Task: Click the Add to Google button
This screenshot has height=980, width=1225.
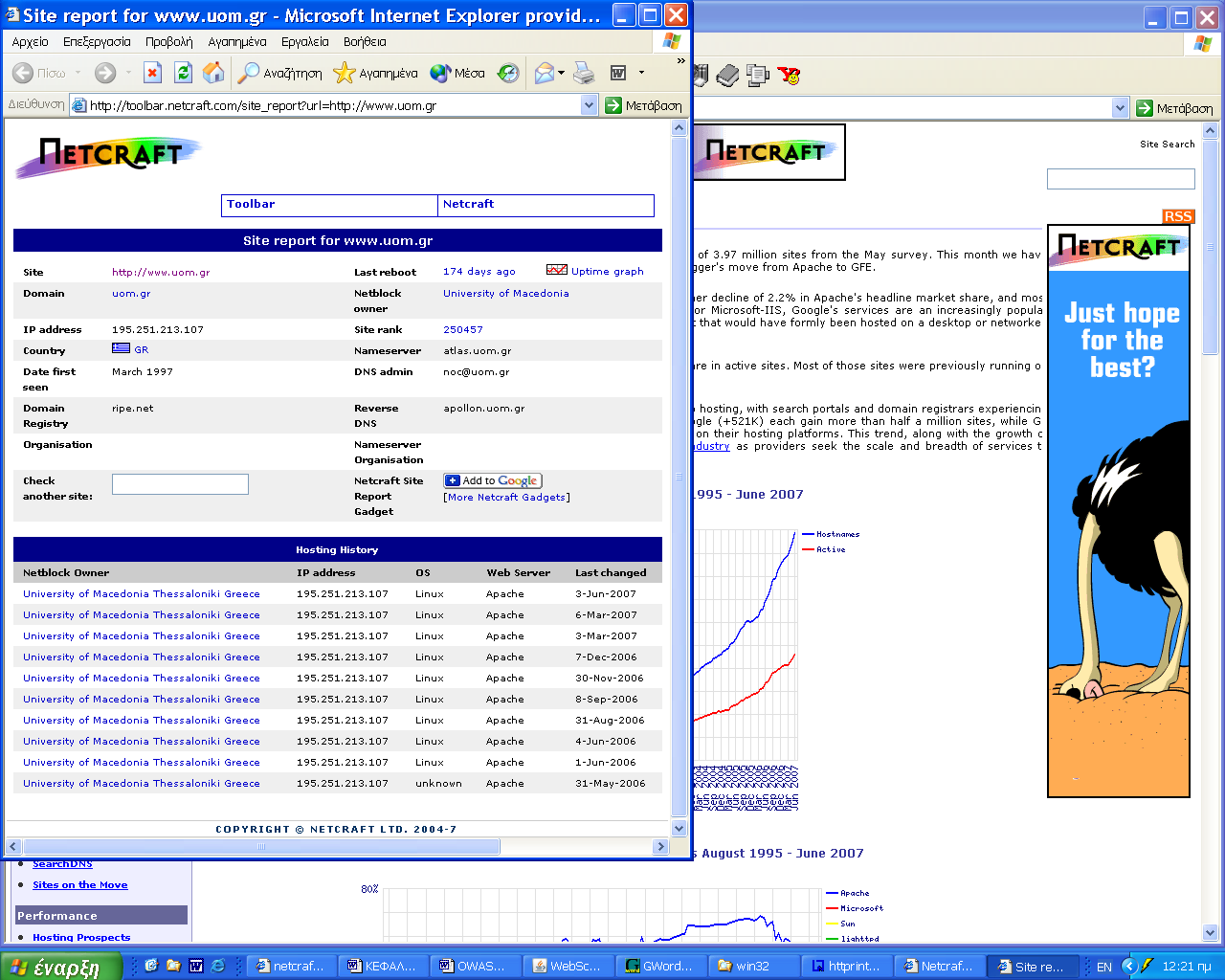Action: pyautogui.click(x=493, y=480)
